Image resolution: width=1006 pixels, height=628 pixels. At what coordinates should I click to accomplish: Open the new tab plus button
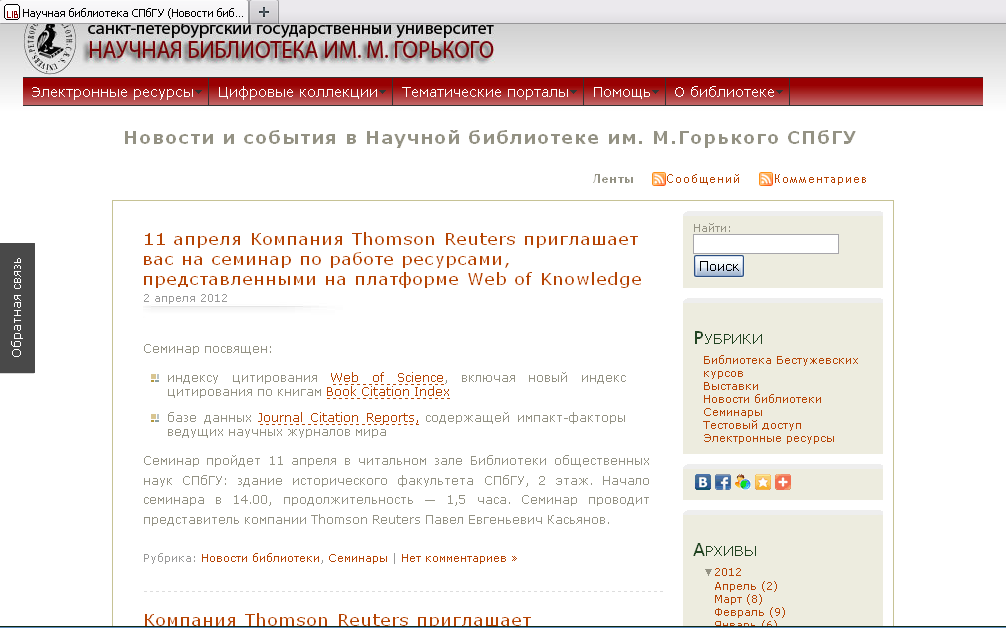pyautogui.click(x=264, y=12)
